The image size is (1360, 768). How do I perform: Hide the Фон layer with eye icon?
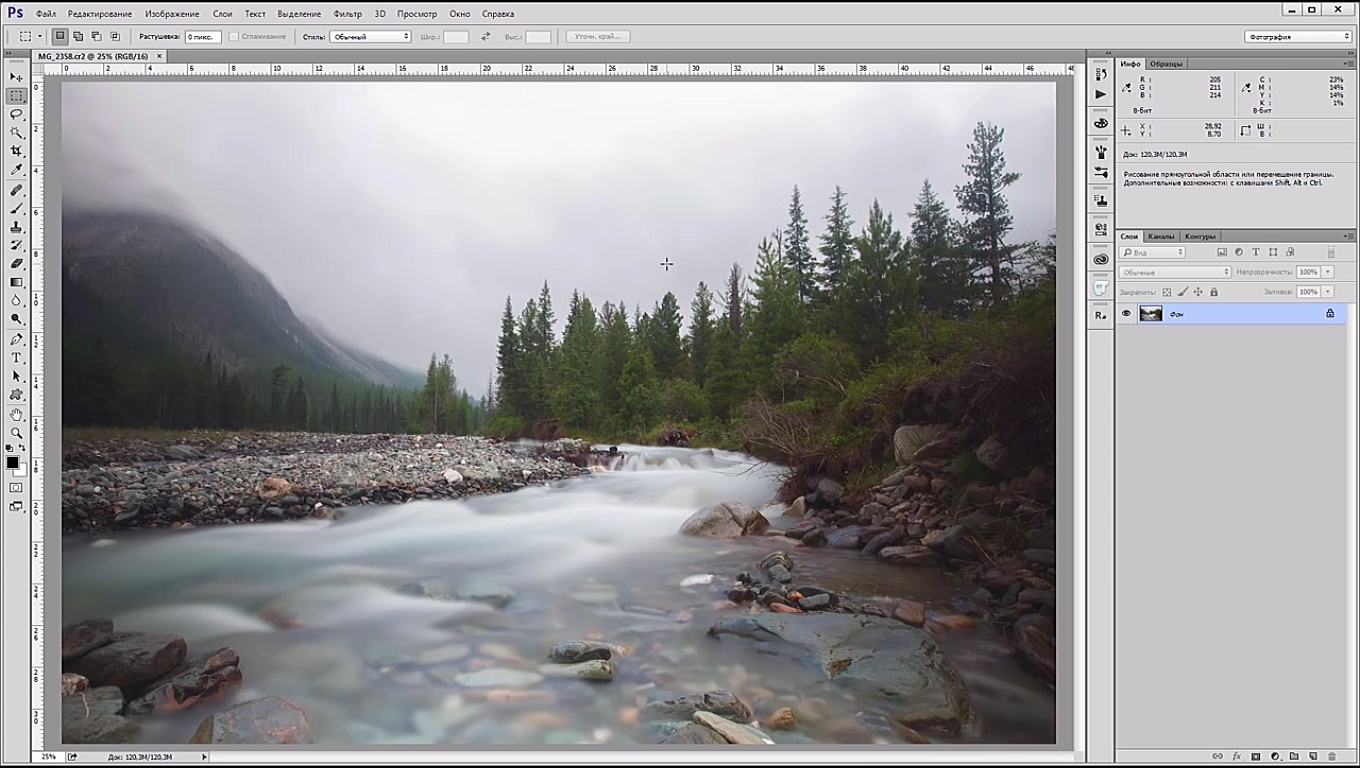pos(1126,313)
